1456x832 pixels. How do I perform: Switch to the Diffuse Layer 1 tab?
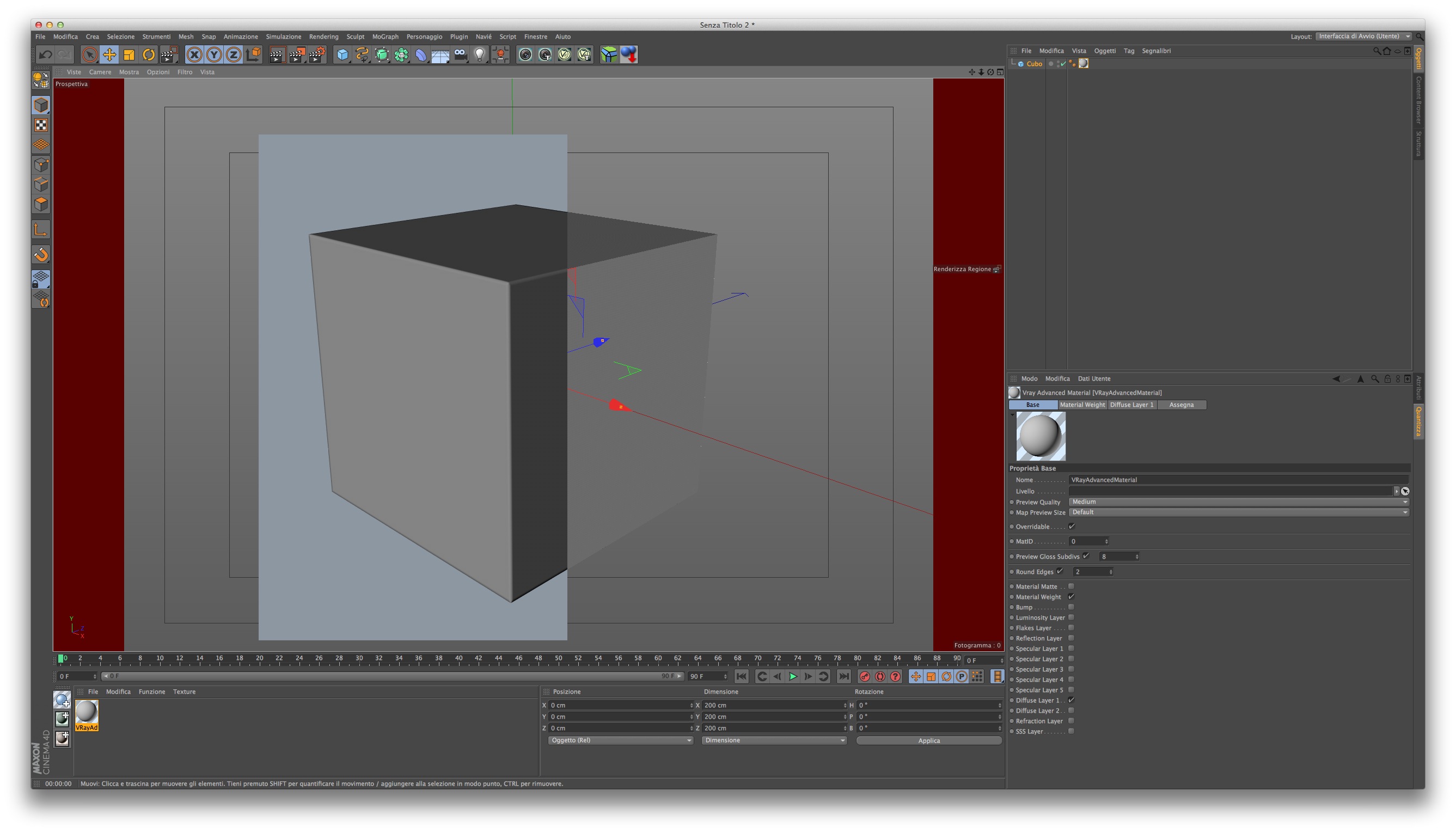[1131, 405]
